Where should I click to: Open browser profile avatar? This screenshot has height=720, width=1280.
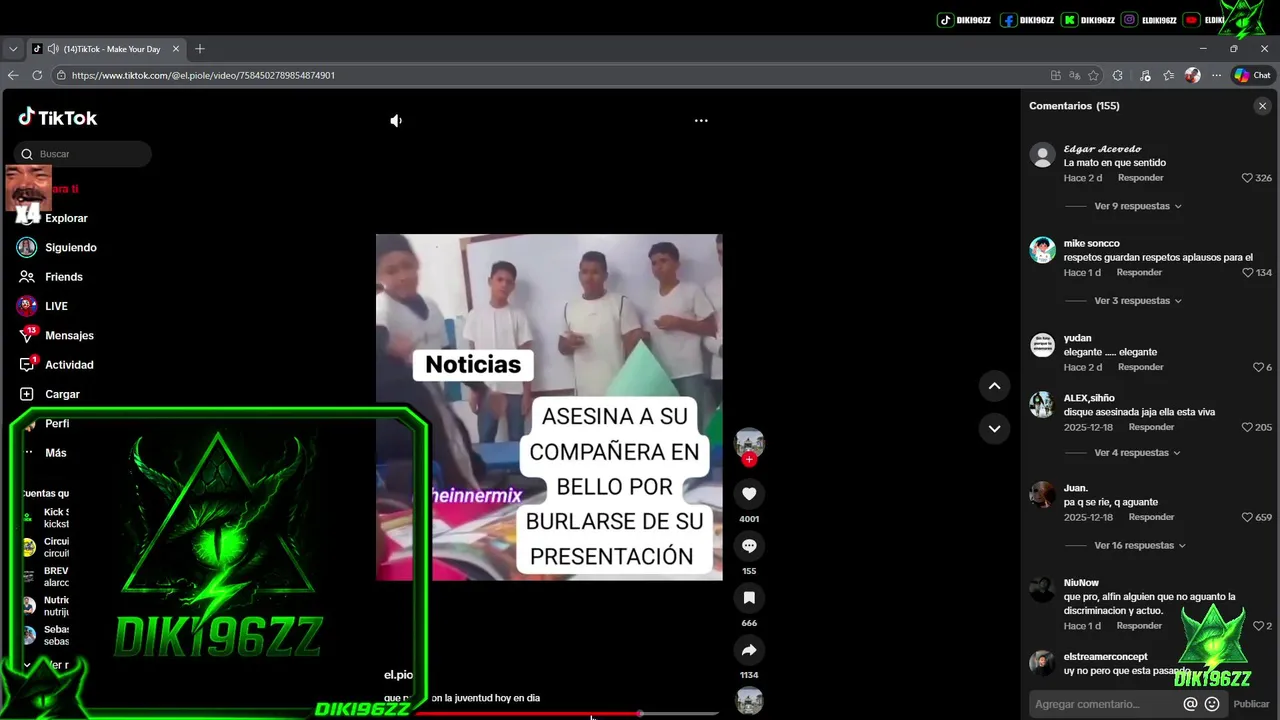[x=1192, y=75]
